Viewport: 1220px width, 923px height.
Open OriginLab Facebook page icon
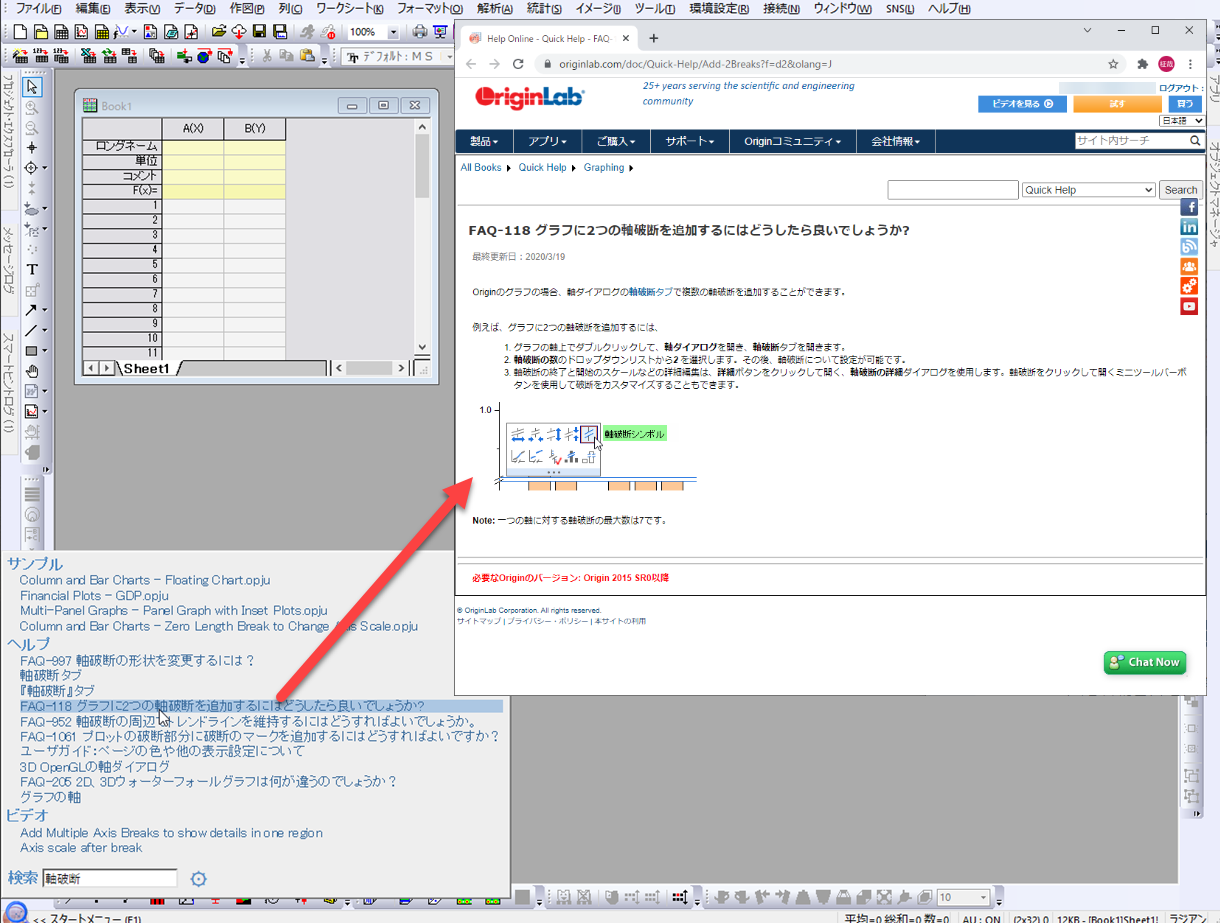[x=1189, y=207]
